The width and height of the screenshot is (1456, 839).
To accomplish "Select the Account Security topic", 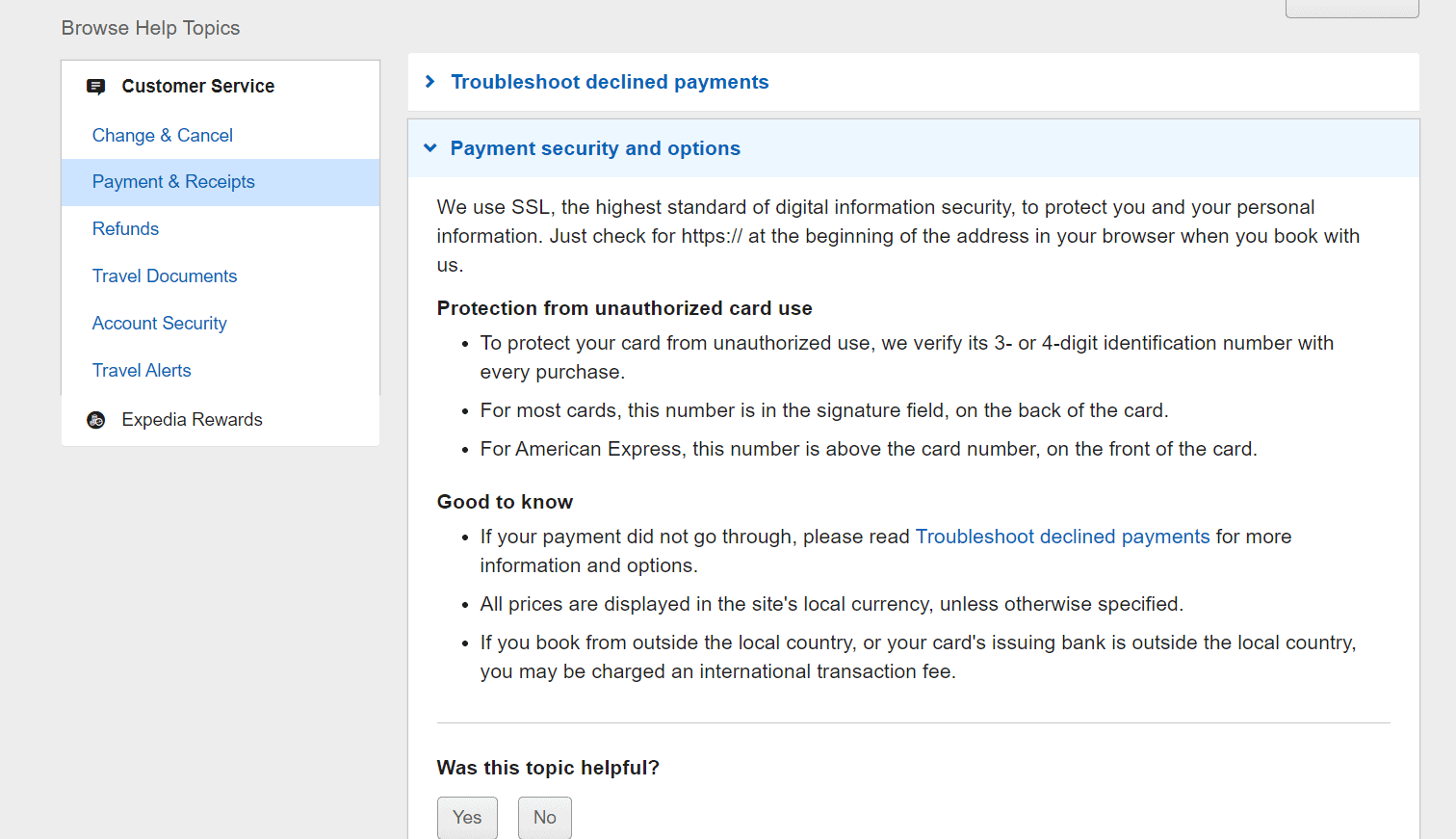I will click(x=160, y=324).
